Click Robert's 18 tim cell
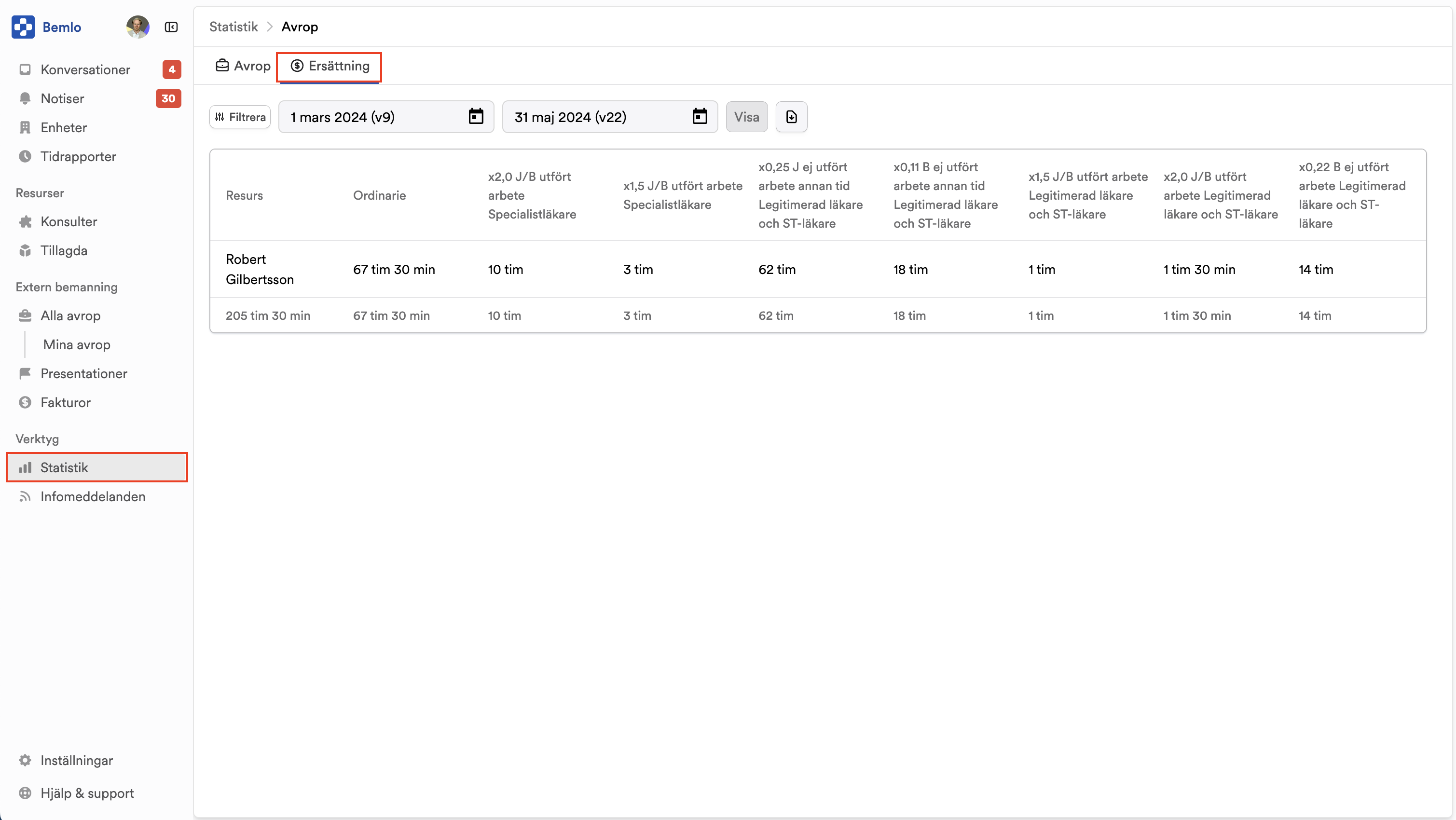The height and width of the screenshot is (820, 1456). (910, 269)
